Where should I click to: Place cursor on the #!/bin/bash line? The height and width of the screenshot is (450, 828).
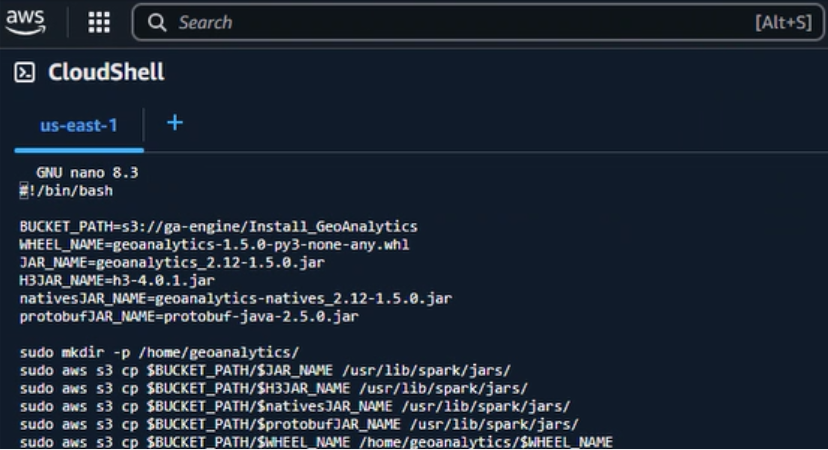click(67, 191)
